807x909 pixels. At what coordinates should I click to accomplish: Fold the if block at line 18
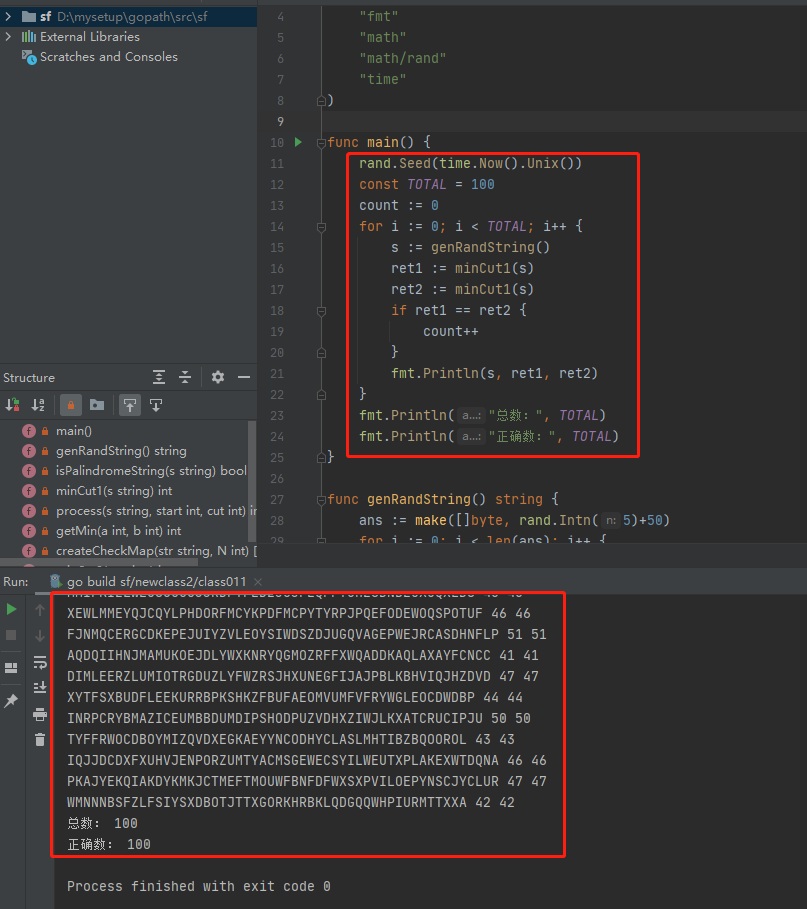click(321, 311)
